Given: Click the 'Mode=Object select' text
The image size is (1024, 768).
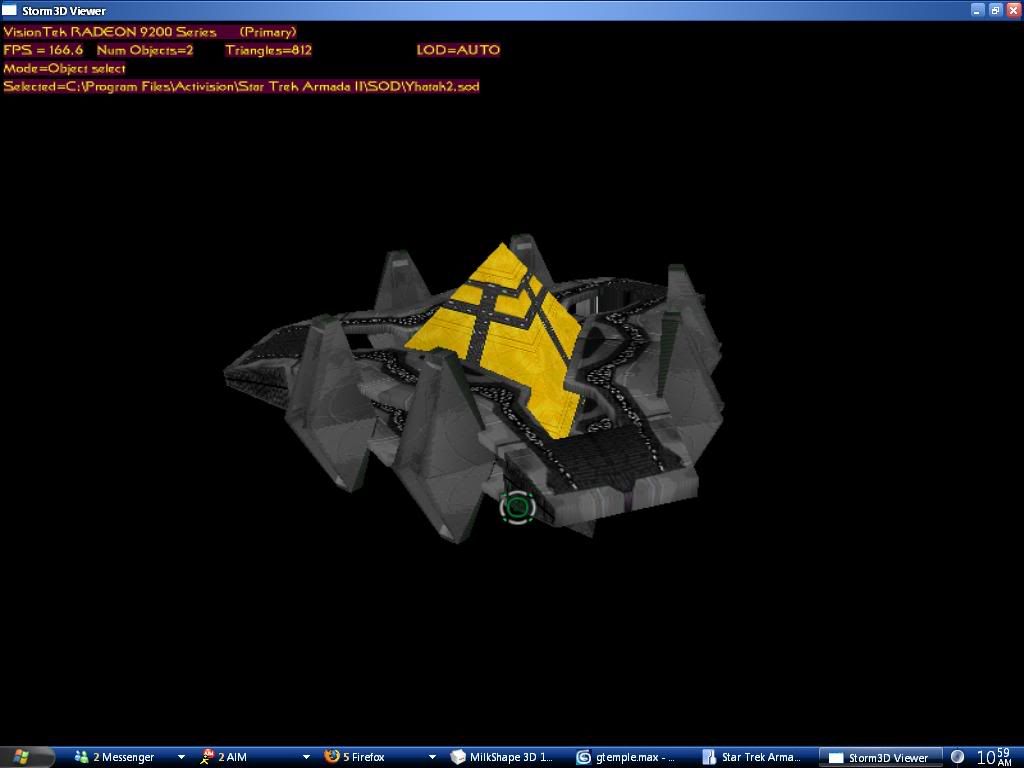Looking at the screenshot, I should (64, 68).
